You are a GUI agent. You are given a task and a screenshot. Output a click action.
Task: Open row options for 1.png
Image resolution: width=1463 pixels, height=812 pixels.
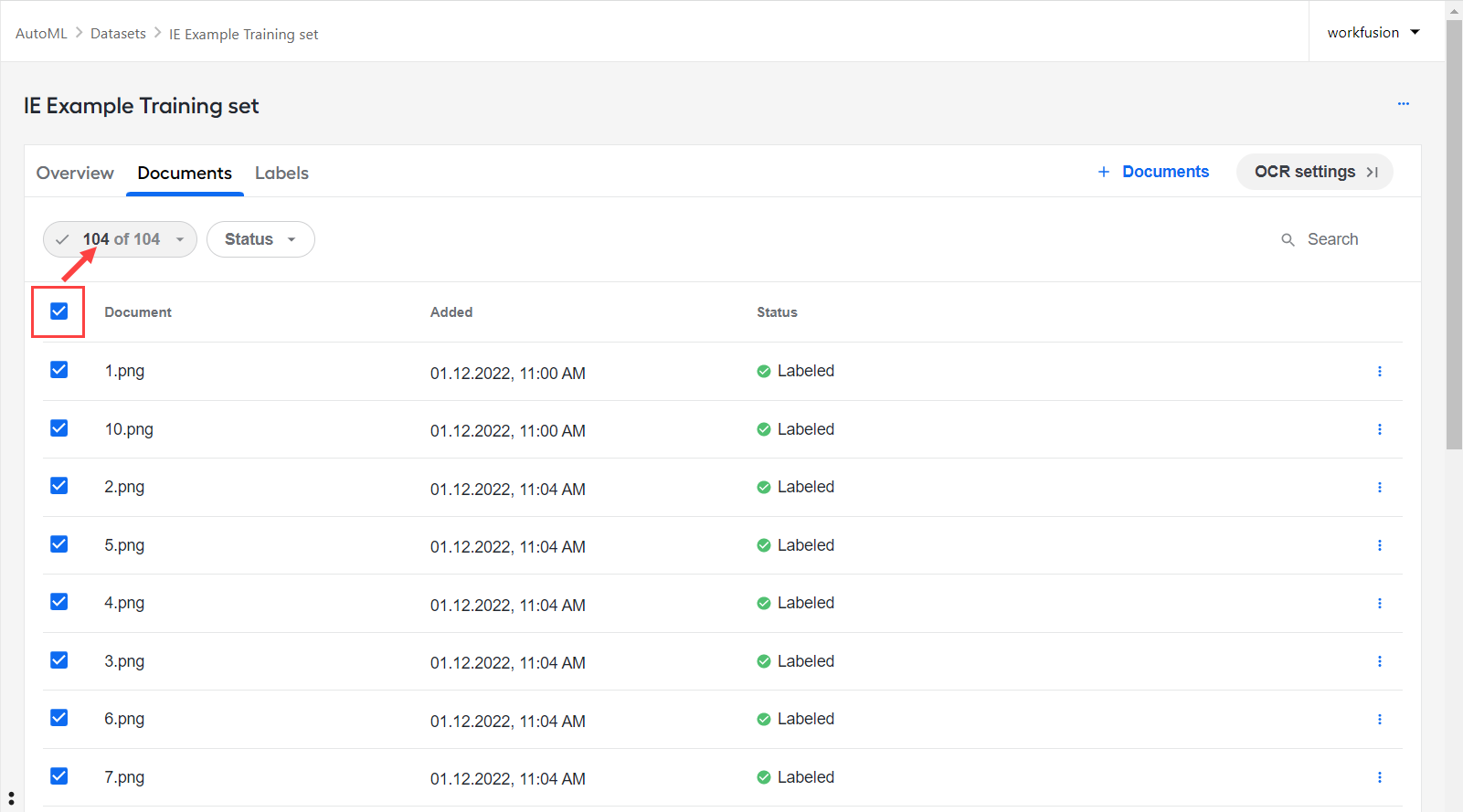coord(1379,372)
